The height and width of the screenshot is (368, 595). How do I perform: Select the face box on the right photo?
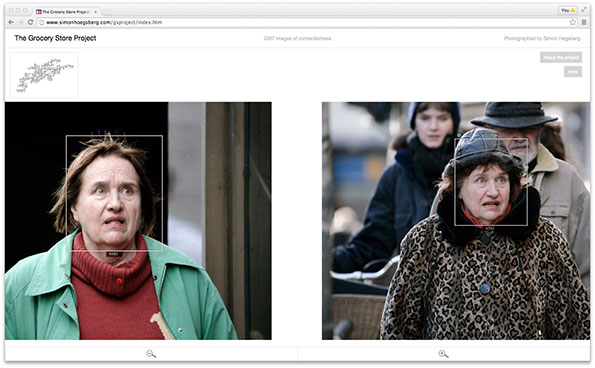pos(491,182)
